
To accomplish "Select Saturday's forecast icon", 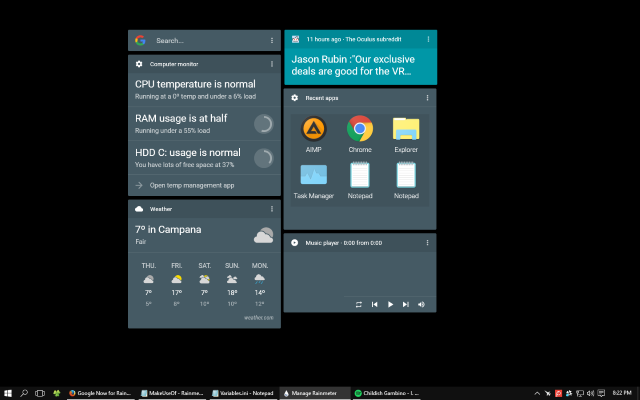I will [204, 279].
